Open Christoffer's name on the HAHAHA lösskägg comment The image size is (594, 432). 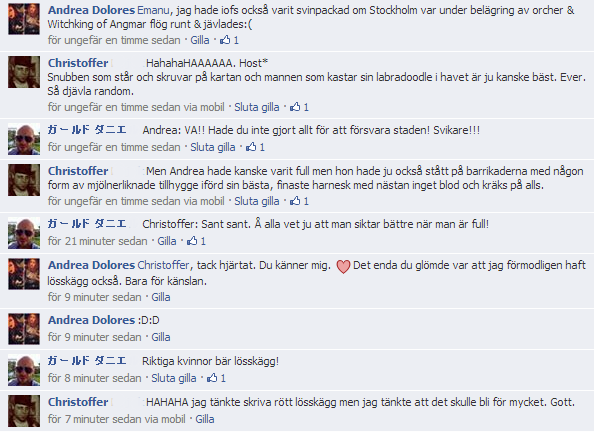pos(78,402)
